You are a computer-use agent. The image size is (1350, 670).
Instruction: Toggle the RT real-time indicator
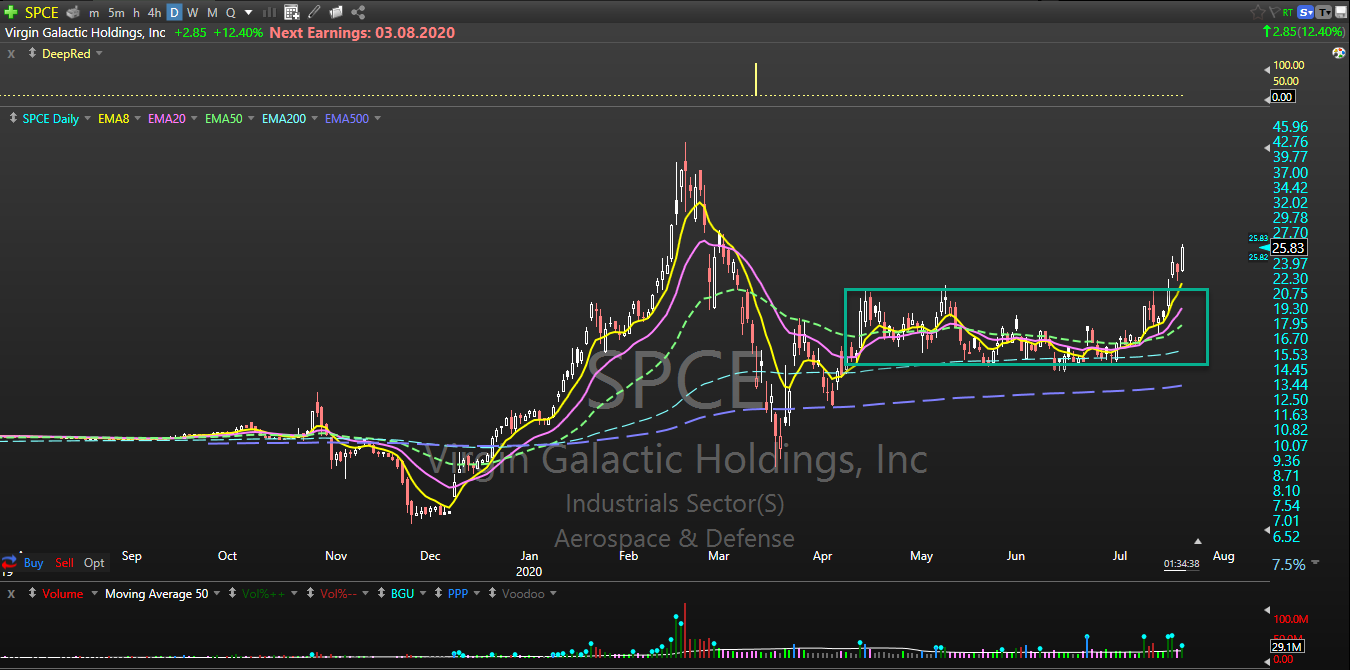pos(1287,12)
